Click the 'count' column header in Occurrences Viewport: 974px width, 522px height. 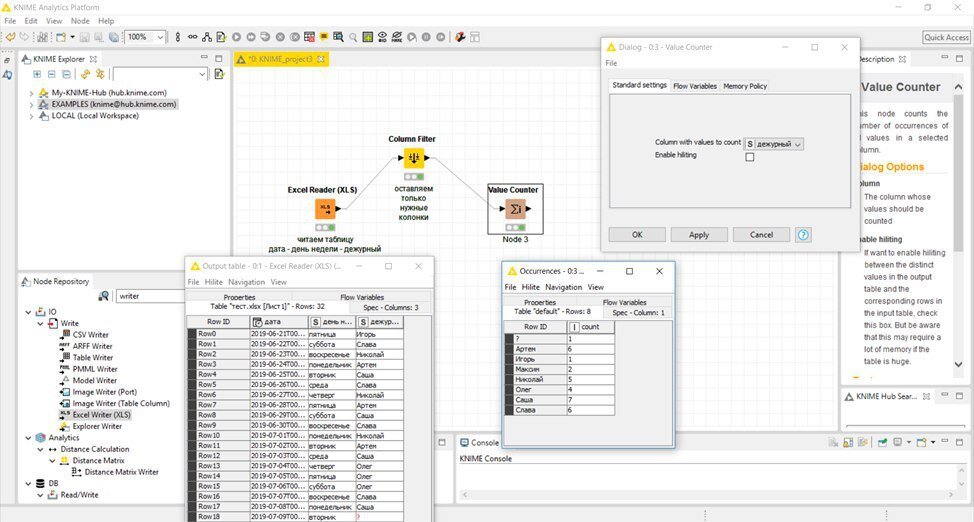coord(590,327)
